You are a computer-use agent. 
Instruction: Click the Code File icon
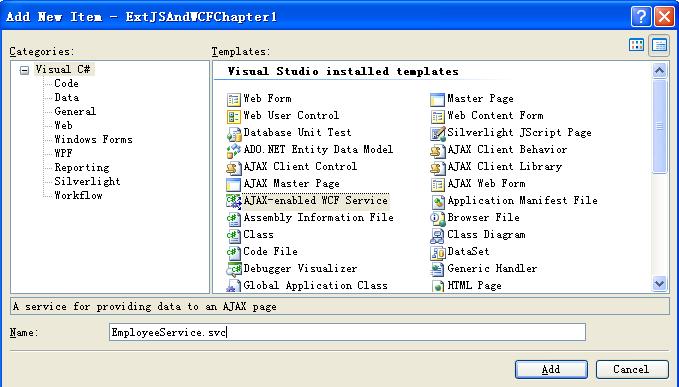(x=234, y=252)
